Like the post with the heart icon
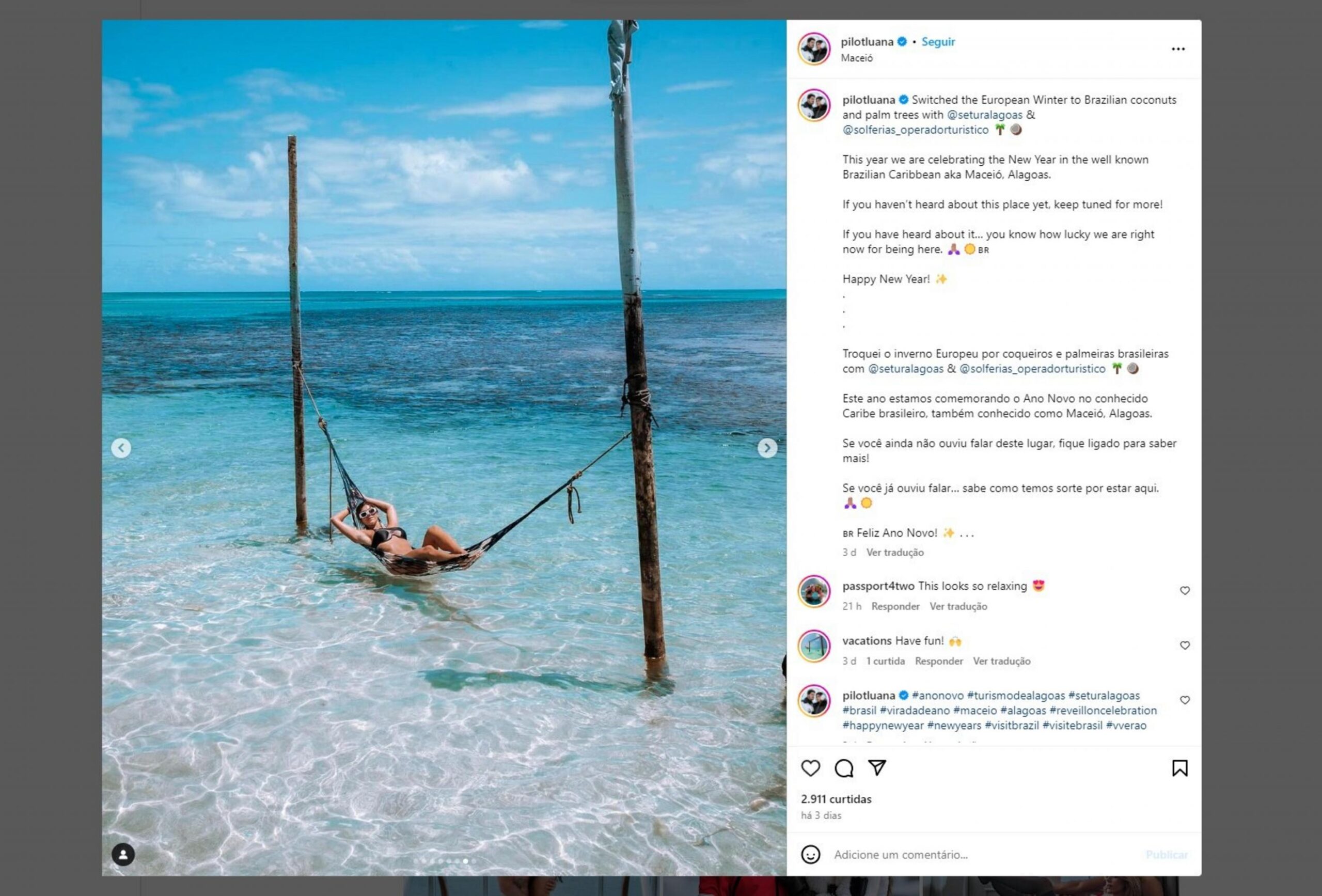This screenshot has width=1322, height=896. tap(811, 768)
